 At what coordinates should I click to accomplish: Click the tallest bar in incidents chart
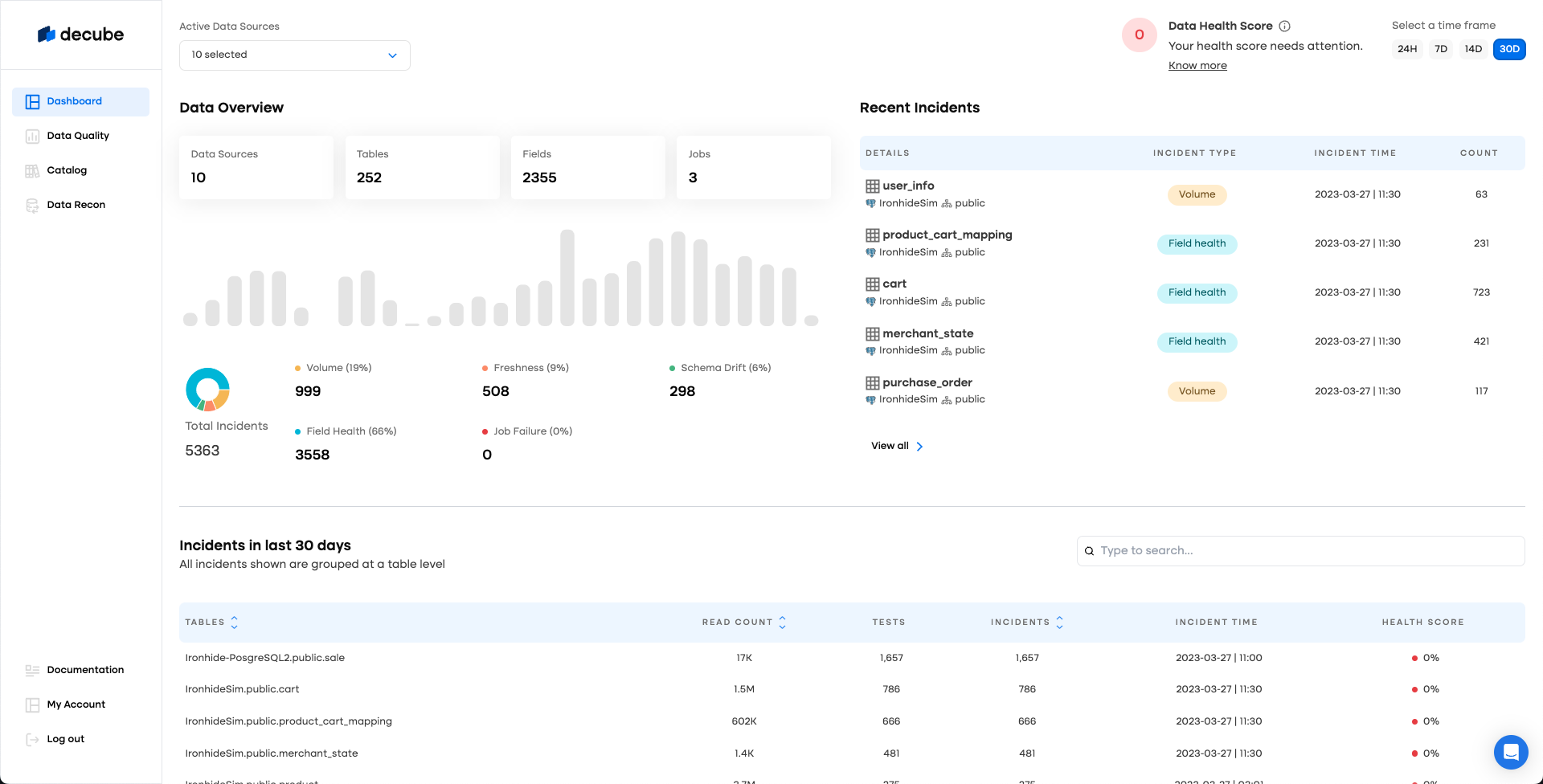(x=567, y=278)
